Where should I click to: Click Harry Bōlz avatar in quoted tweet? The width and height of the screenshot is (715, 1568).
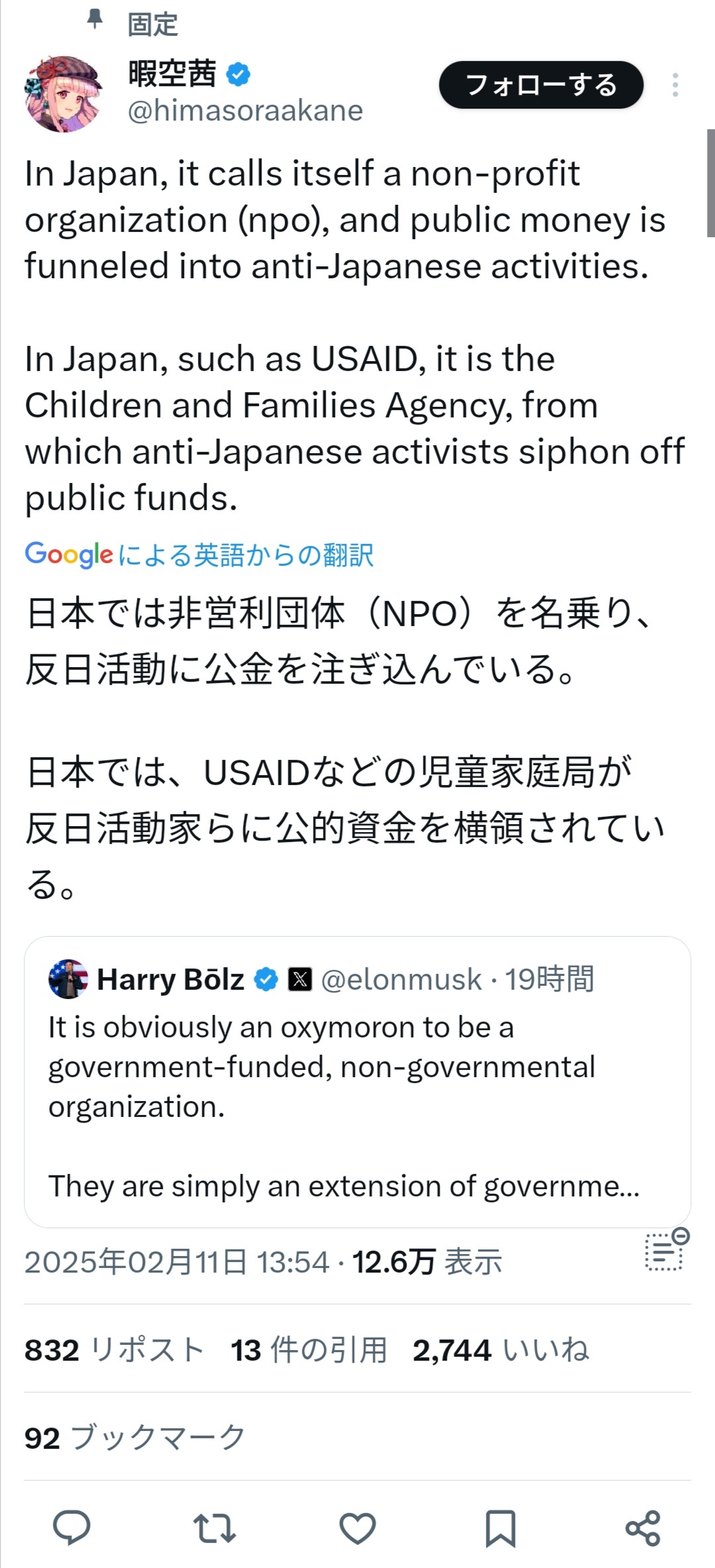(x=68, y=978)
